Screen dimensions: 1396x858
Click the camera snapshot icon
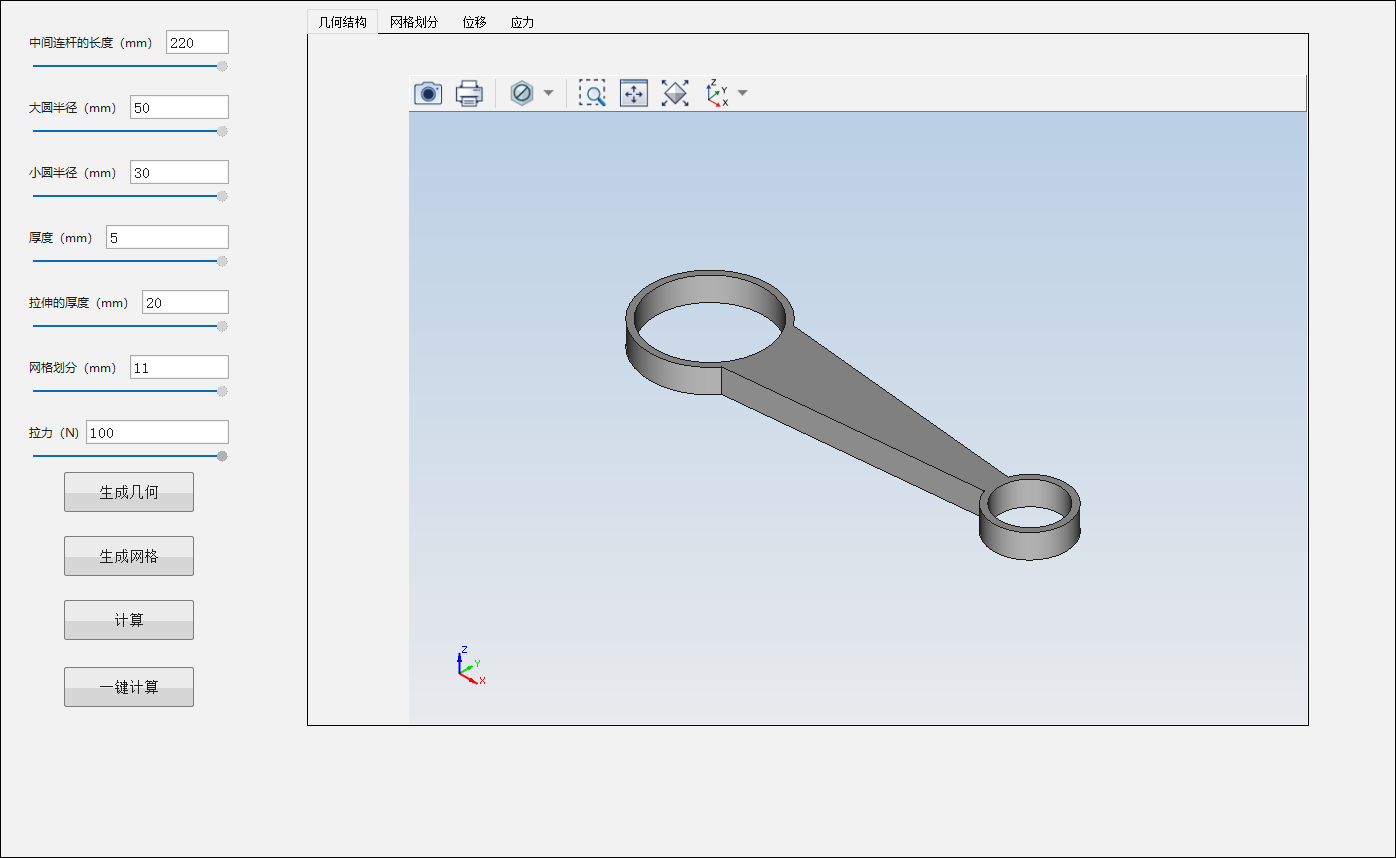(x=428, y=93)
